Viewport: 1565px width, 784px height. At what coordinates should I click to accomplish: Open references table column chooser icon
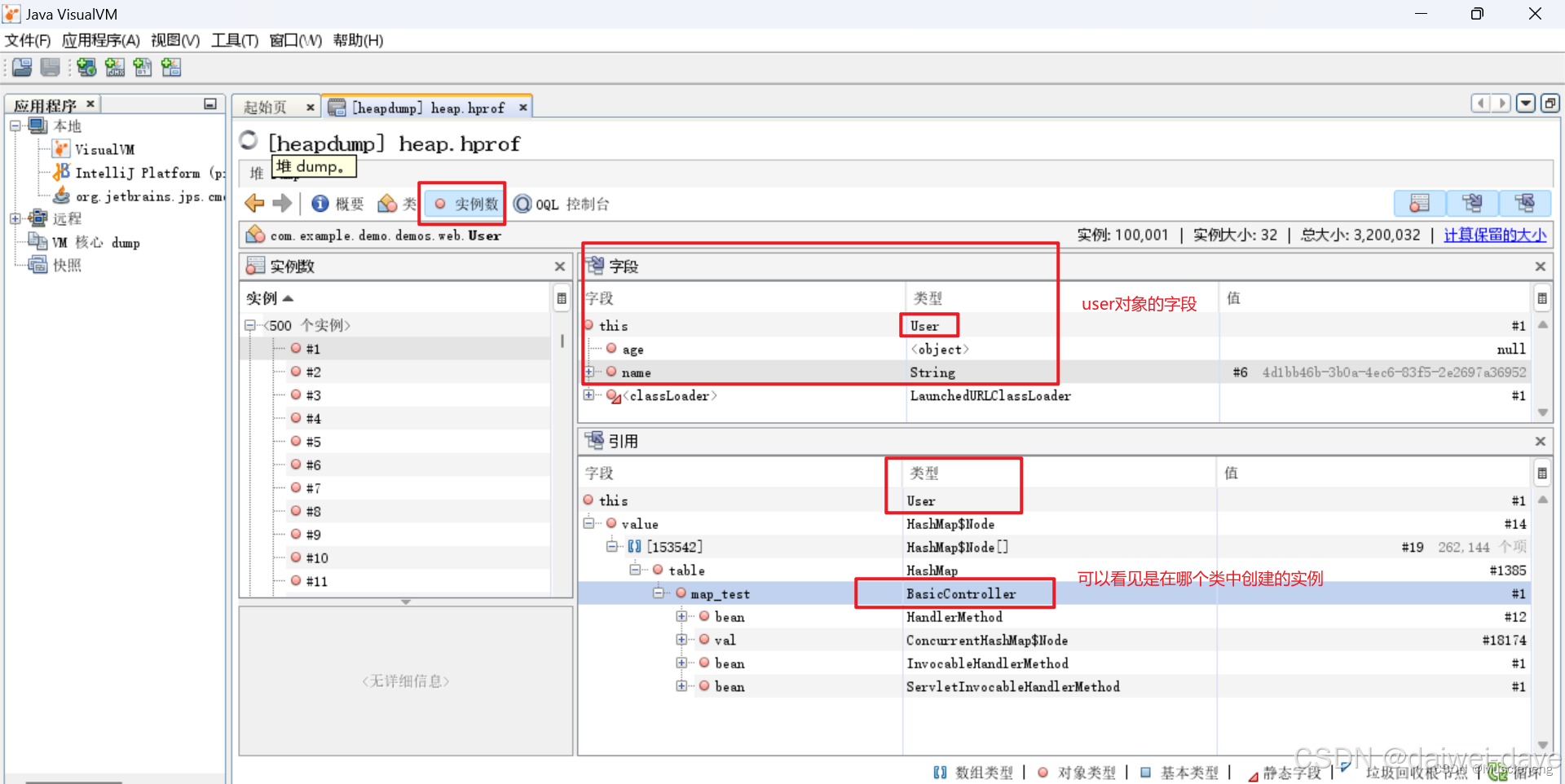pos(1542,473)
